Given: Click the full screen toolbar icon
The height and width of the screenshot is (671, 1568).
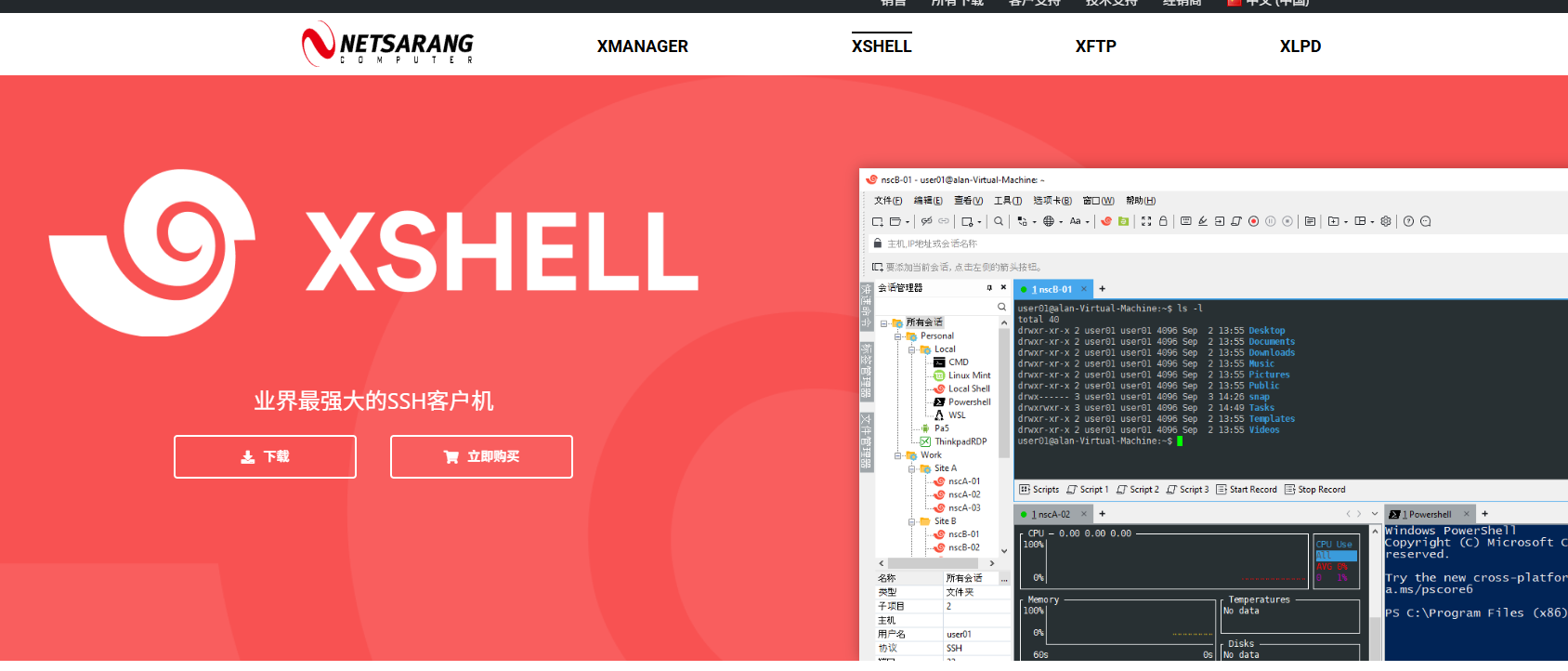Looking at the screenshot, I should (x=1146, y=221).
